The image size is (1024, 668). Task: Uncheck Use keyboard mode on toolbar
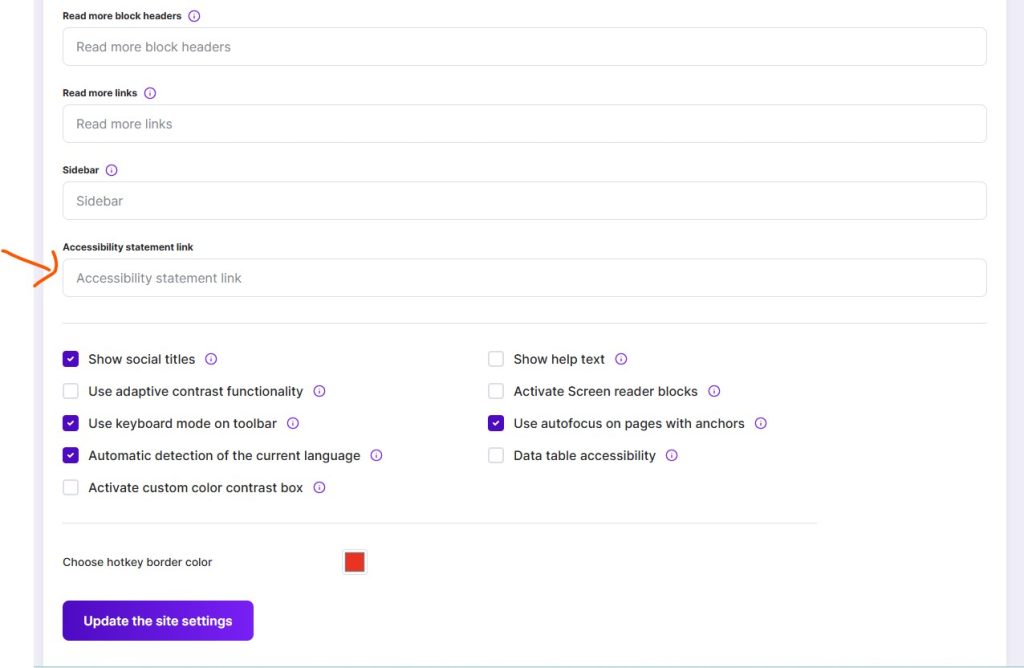(71, 423)
